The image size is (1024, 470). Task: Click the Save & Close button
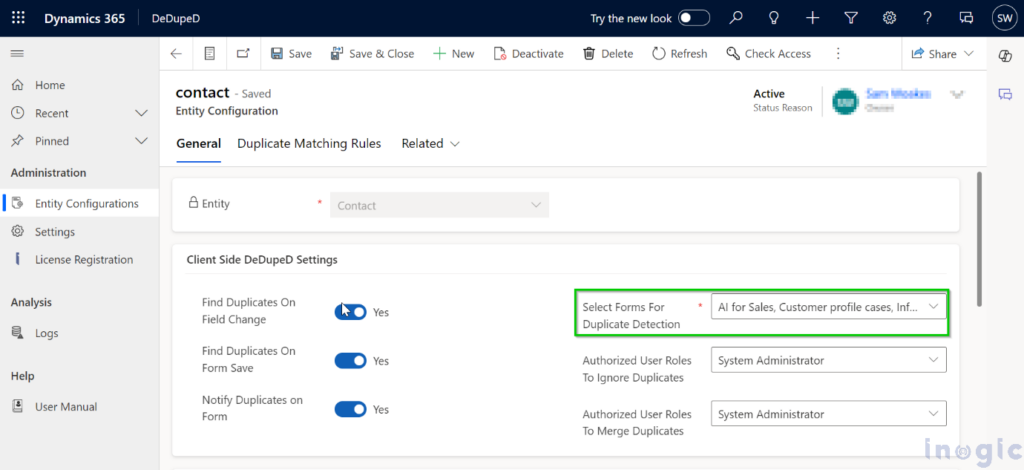click(372, 54)
